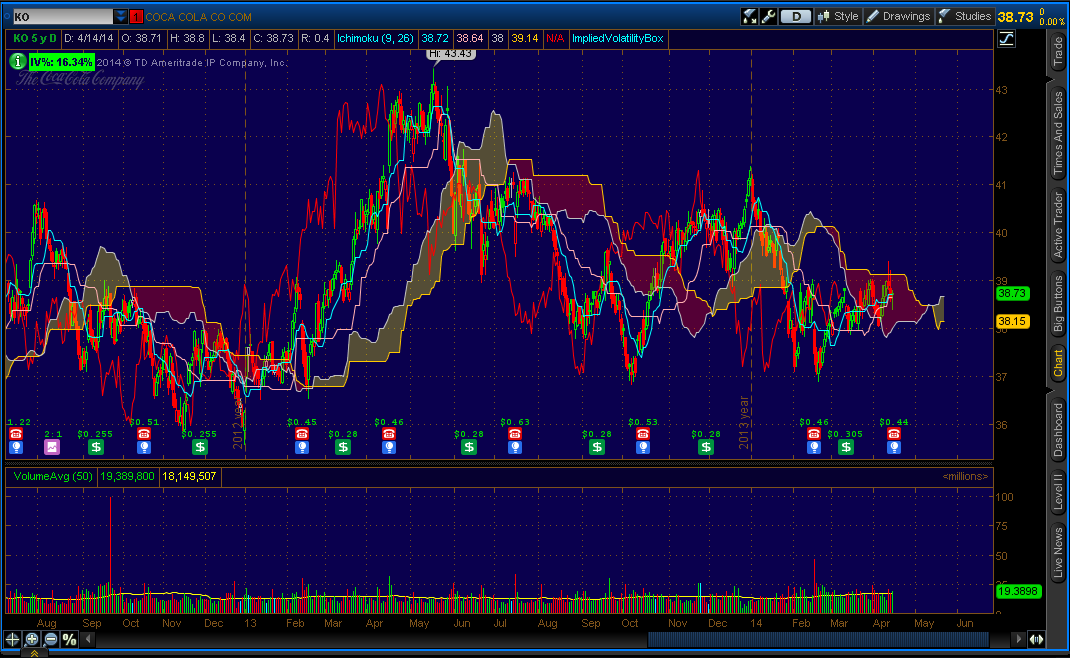
Task: Open the Big Buttons side tab
Action: click(1058, 304)
